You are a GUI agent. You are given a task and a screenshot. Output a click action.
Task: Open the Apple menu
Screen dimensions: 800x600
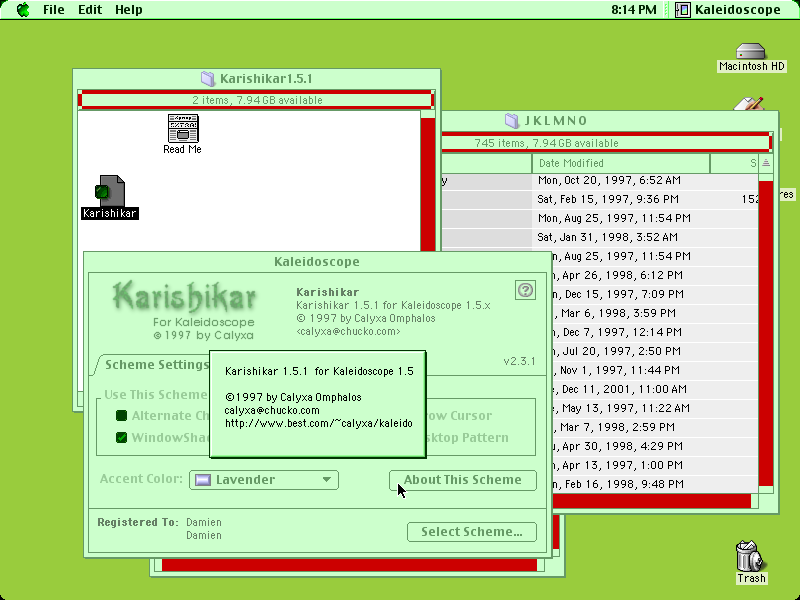click(23, 10)
